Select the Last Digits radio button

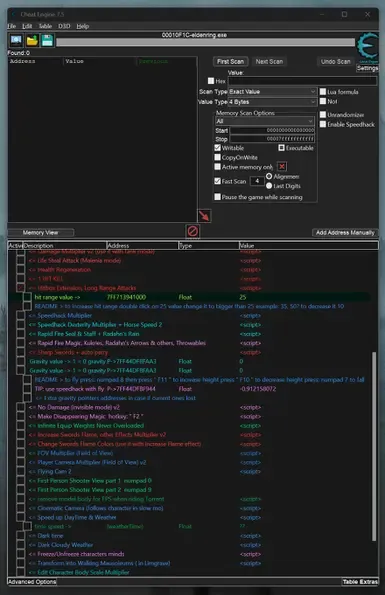click(x=269, y=186)
